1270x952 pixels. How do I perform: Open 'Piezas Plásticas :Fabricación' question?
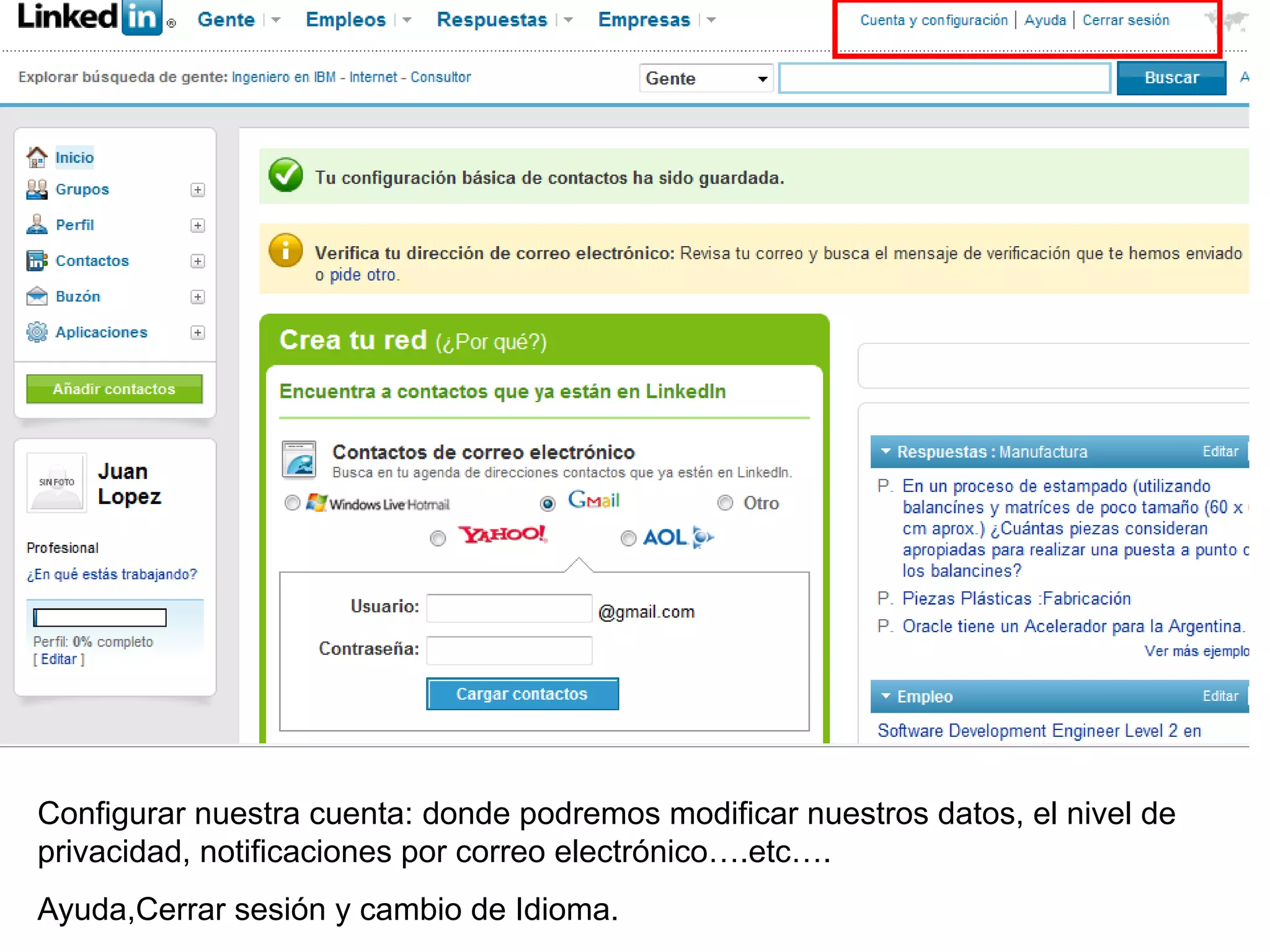point(1016,598)
